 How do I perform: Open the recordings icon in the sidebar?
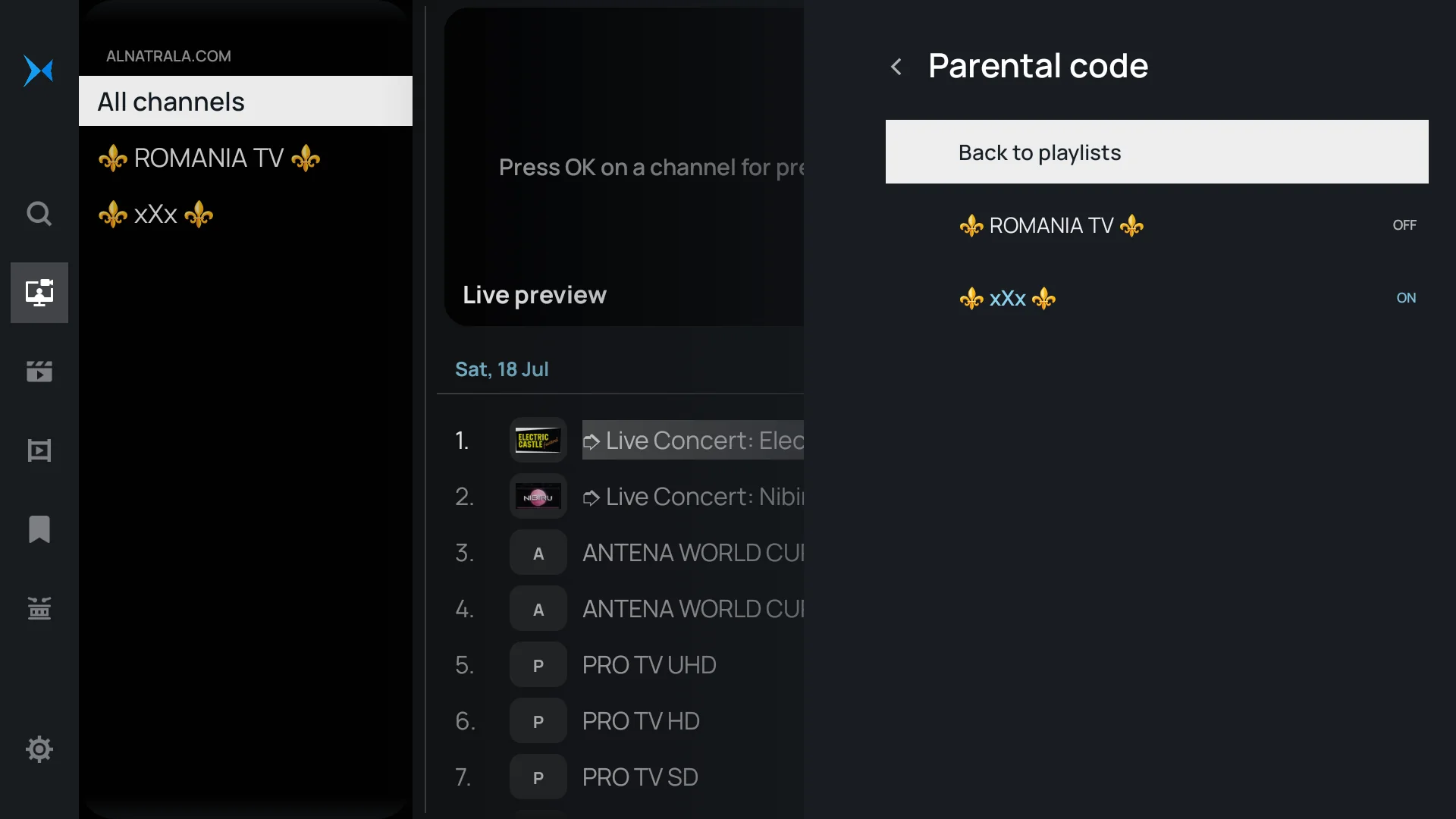39,608
